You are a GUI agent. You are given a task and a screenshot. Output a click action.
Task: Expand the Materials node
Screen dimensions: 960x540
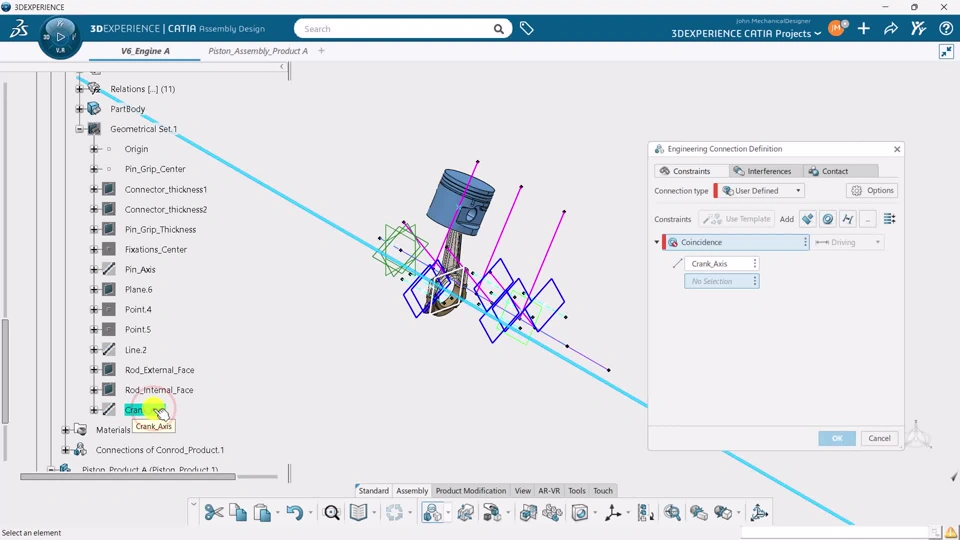click(65, 430)
